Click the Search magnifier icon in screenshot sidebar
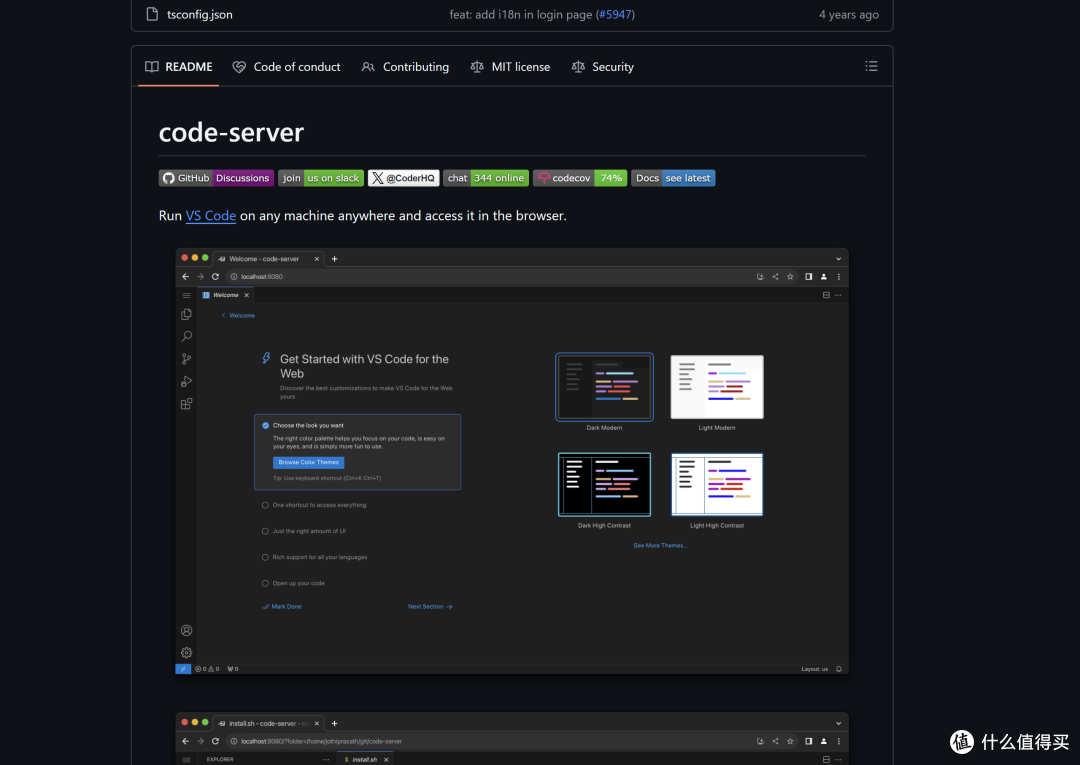The image size is (1080, 765). coord(187,337)
